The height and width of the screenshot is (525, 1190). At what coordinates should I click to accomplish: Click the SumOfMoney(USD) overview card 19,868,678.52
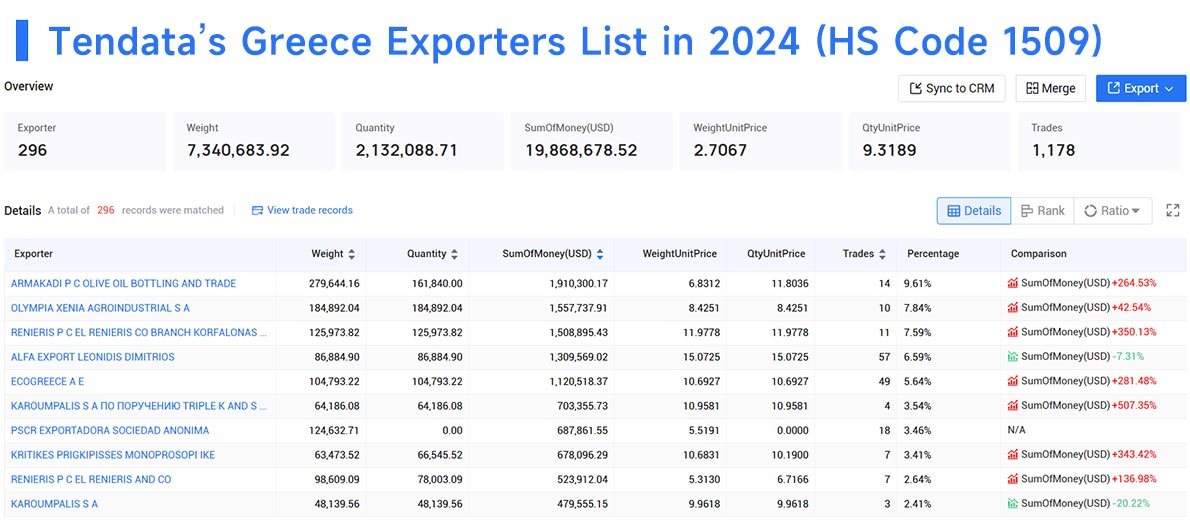[x=592, y=141]
